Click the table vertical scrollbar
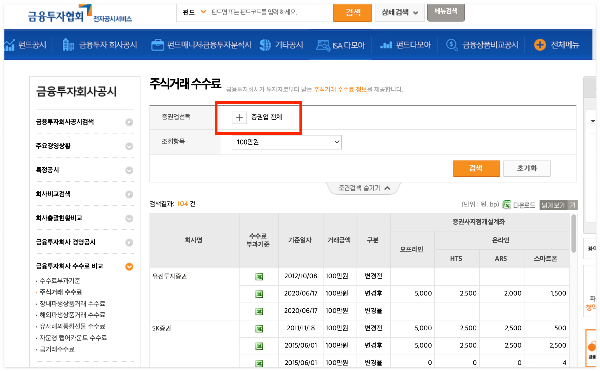 pos(573,233)
